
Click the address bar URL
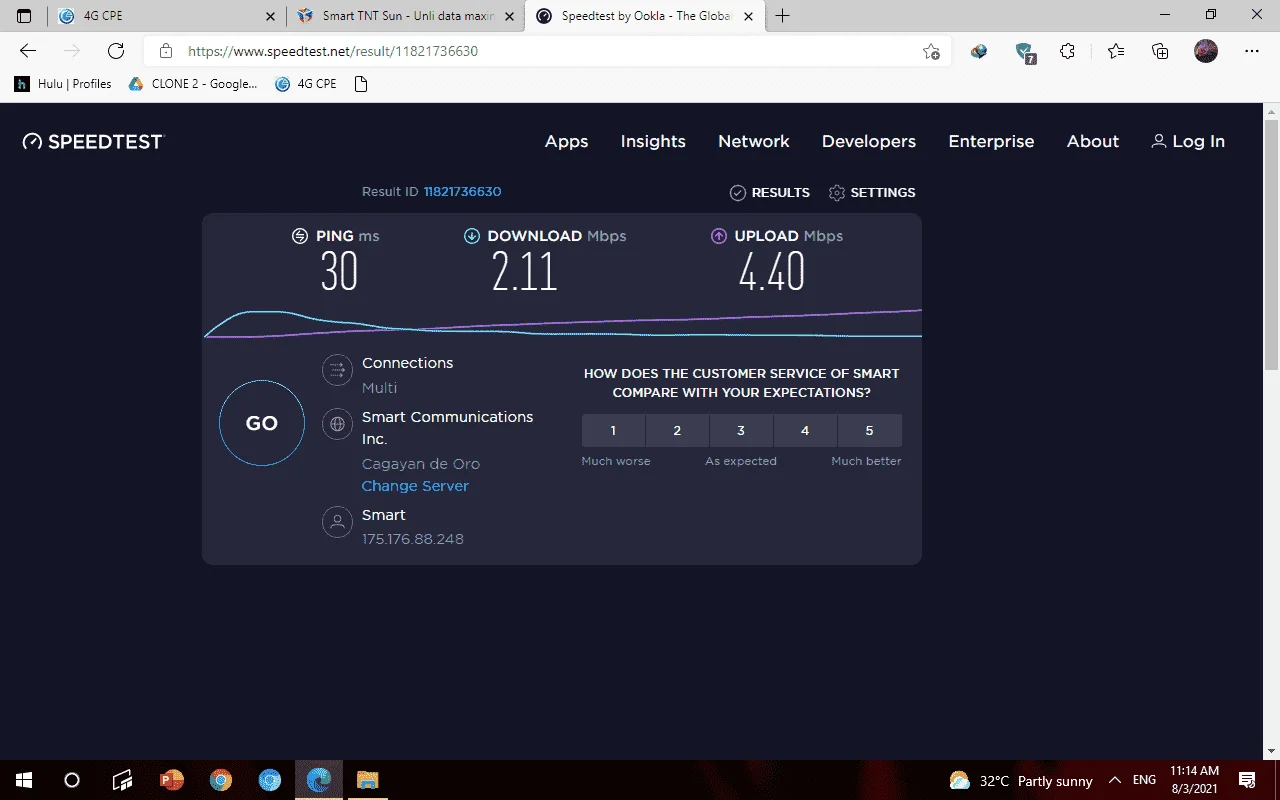pyautogui.click(x=333, y=51)
